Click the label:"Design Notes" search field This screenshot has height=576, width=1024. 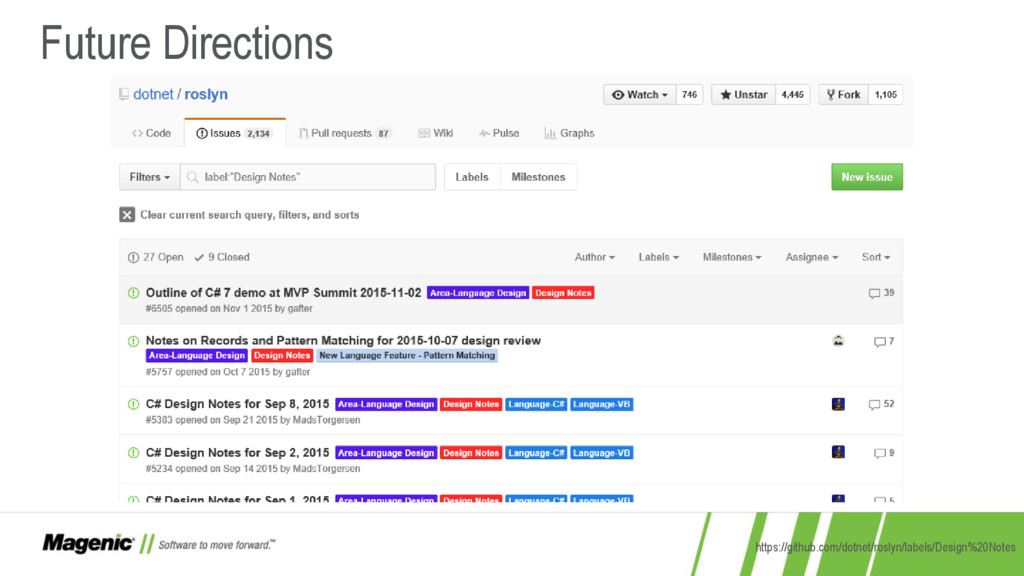coord(308,177)
